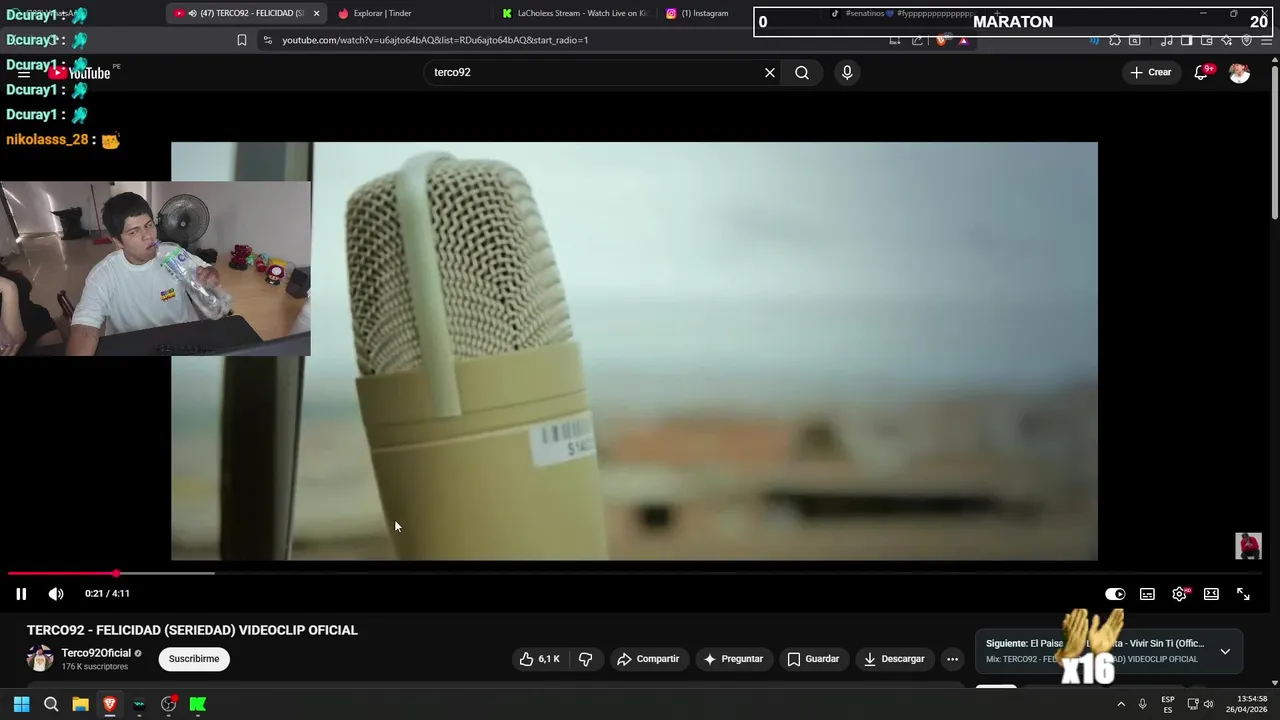Save the video with Guardar

(x=813, y=659)
